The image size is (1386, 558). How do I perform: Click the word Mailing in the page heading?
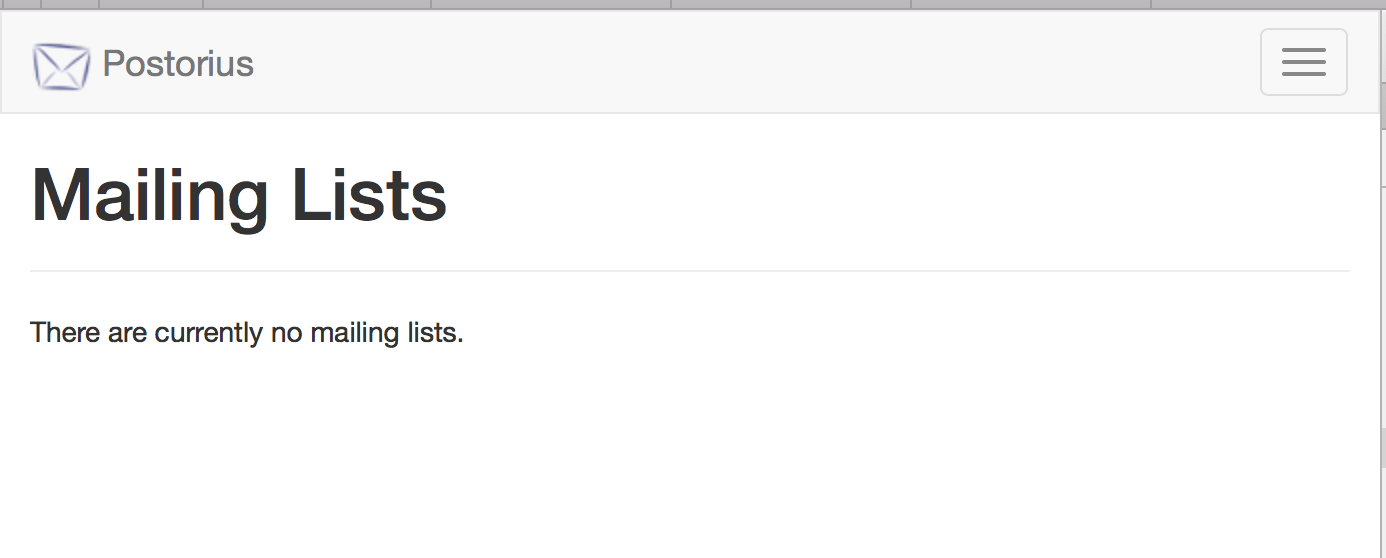click(150, 197)
